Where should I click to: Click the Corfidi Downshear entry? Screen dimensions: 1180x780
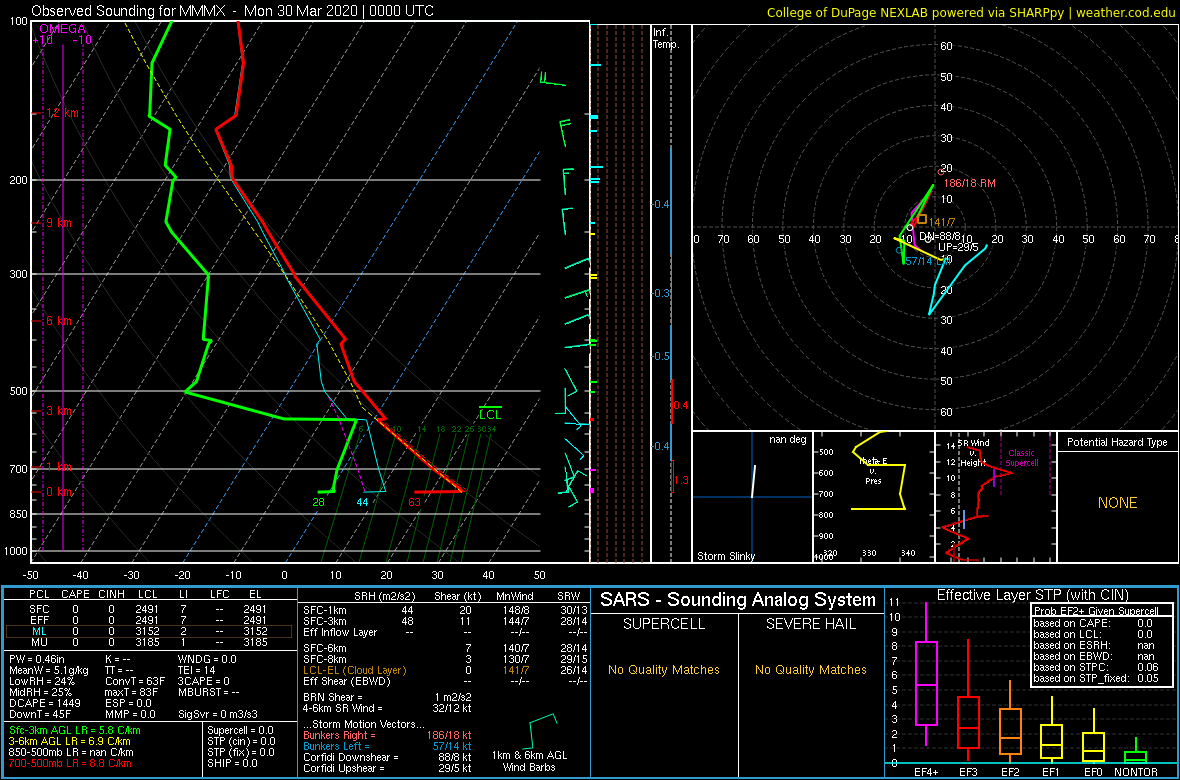point(387,757)
